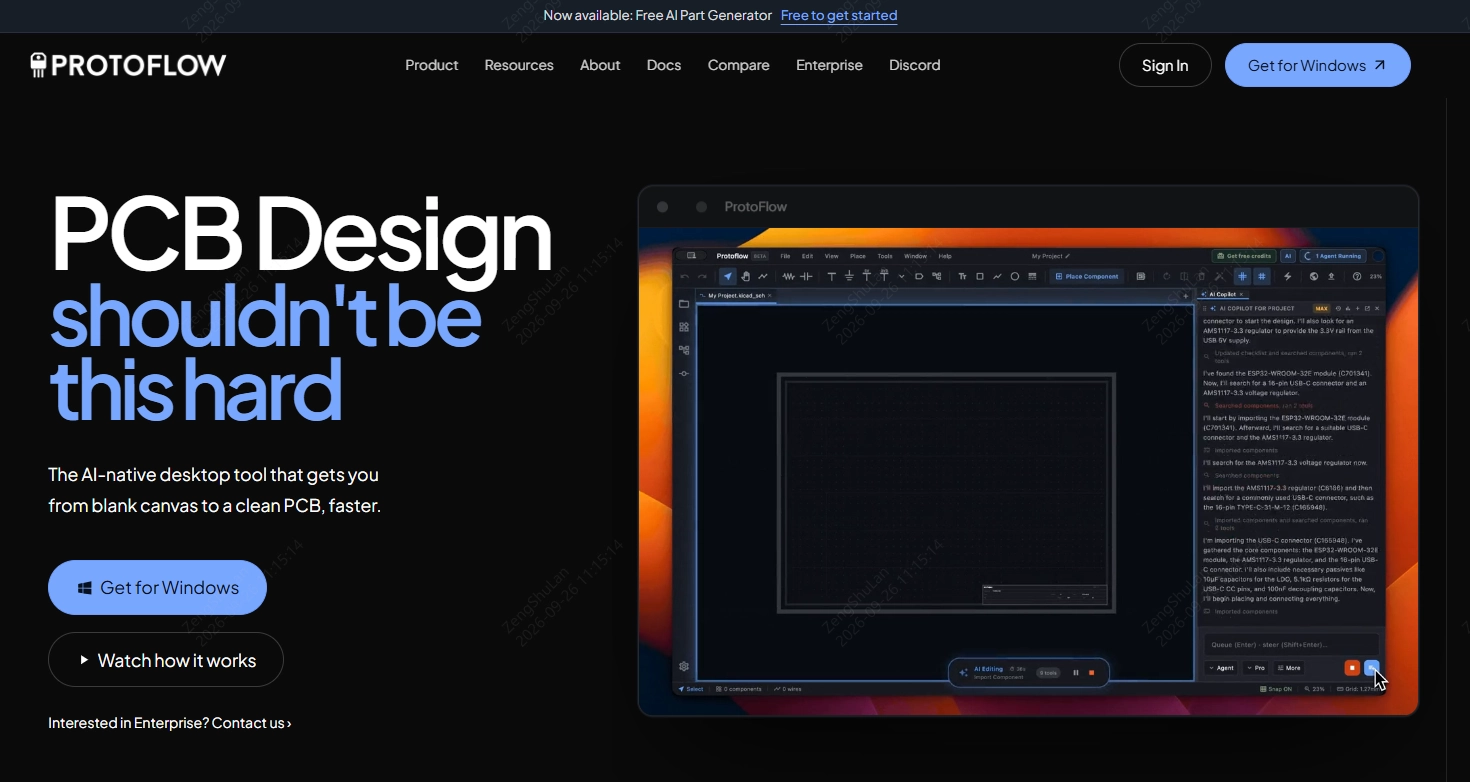Screen dimensions: 1470x782
Task: Click the Get free credits button in the app
Action: click(x=1244, y=256)
